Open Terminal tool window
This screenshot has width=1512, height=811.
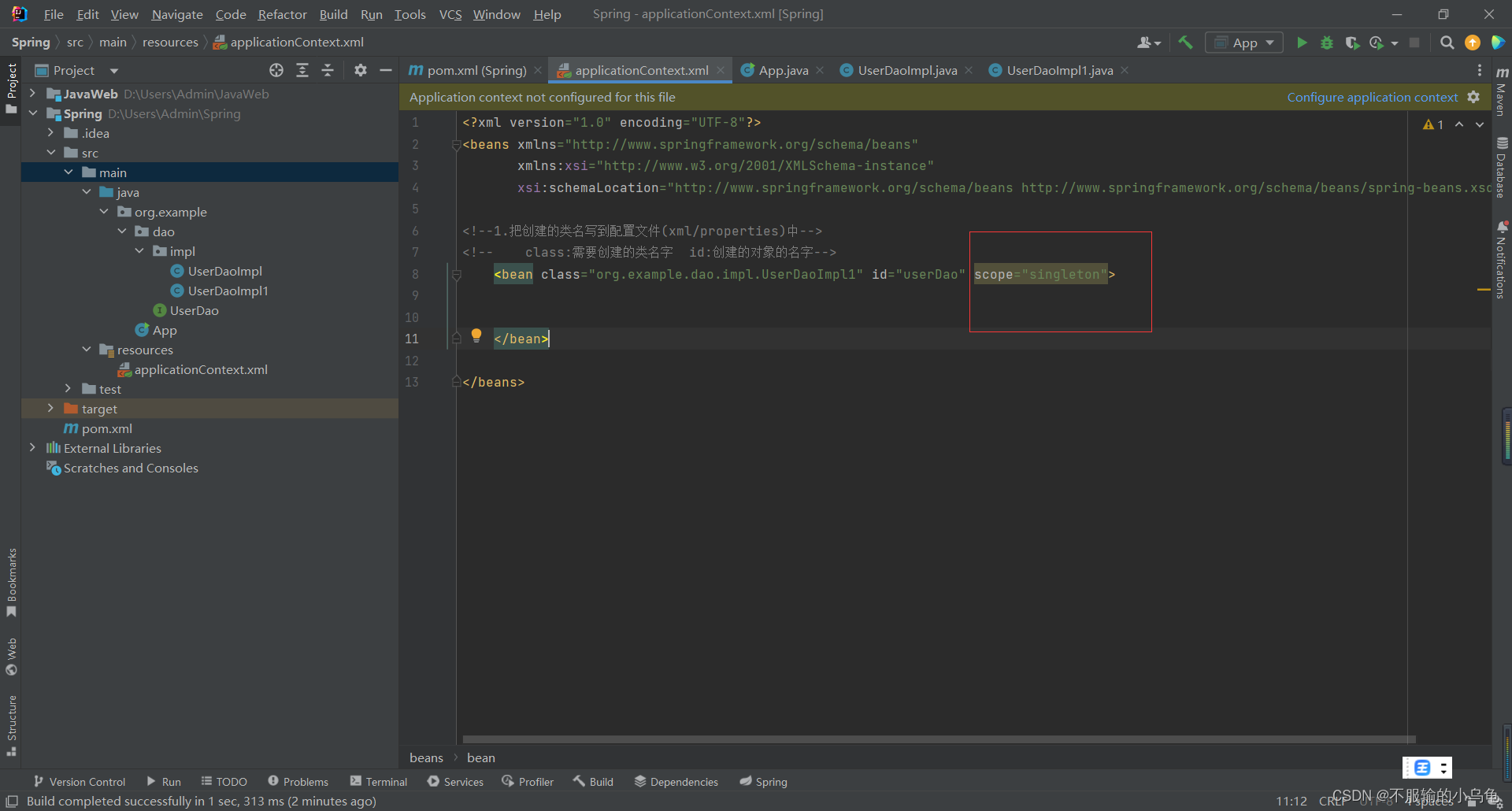[379, 781]
